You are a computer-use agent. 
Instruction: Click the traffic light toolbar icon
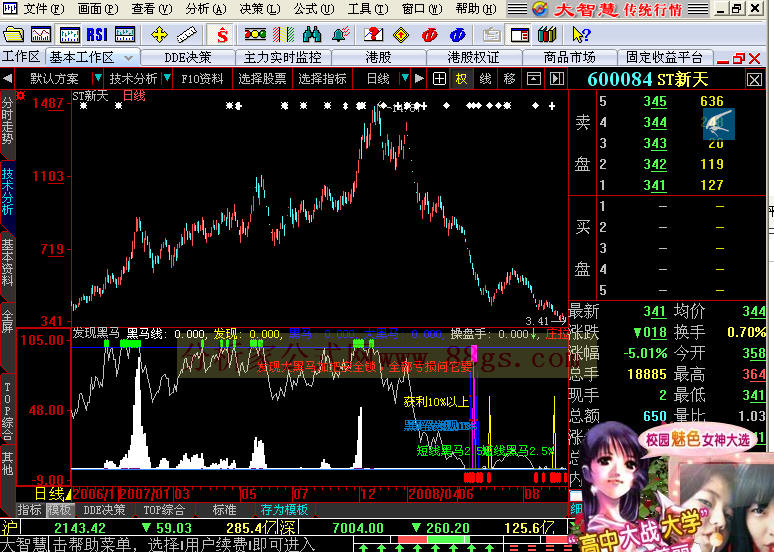coord(255,35)
